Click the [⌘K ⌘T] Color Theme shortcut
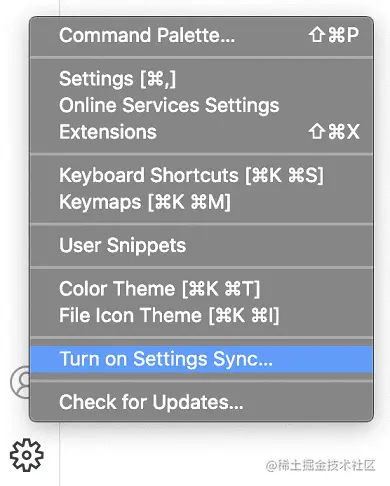Viewport: 390px width, 486px height. tap(221, 289)
